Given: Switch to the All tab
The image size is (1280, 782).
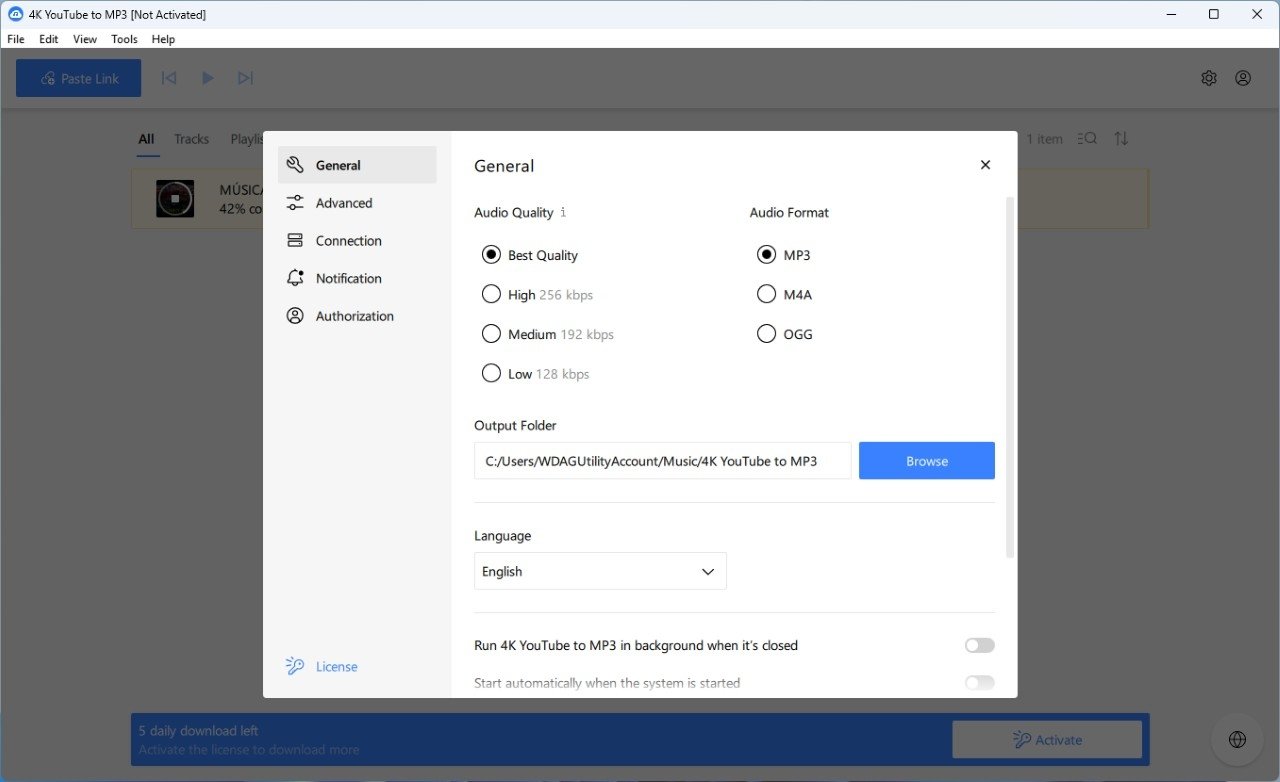Looking at the screenshot, I should pos(146,139).
